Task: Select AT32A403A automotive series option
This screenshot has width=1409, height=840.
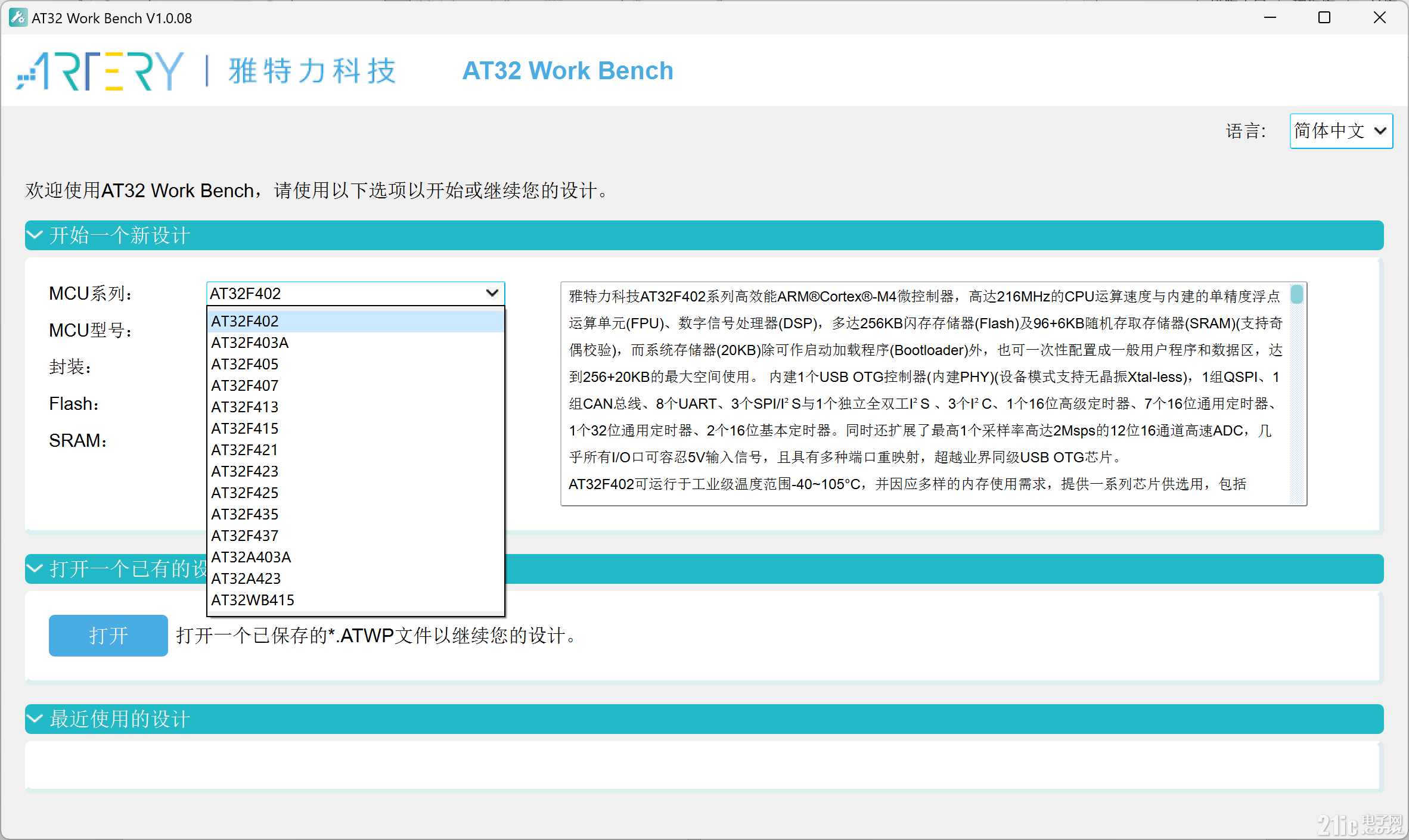Action: [355, 557]
